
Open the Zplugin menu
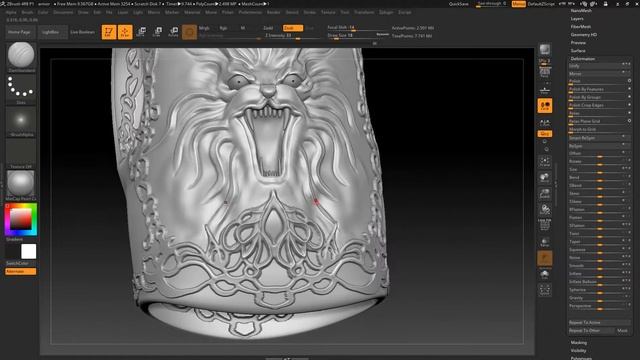point(386,12)
